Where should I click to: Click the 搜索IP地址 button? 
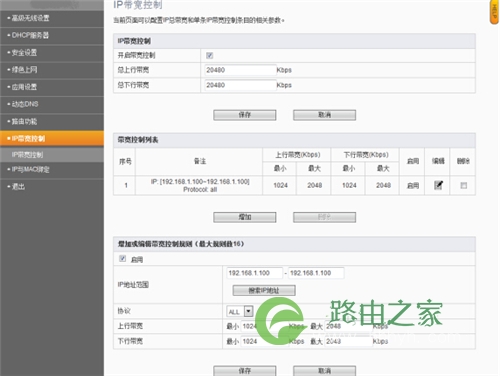coord(264,290)
